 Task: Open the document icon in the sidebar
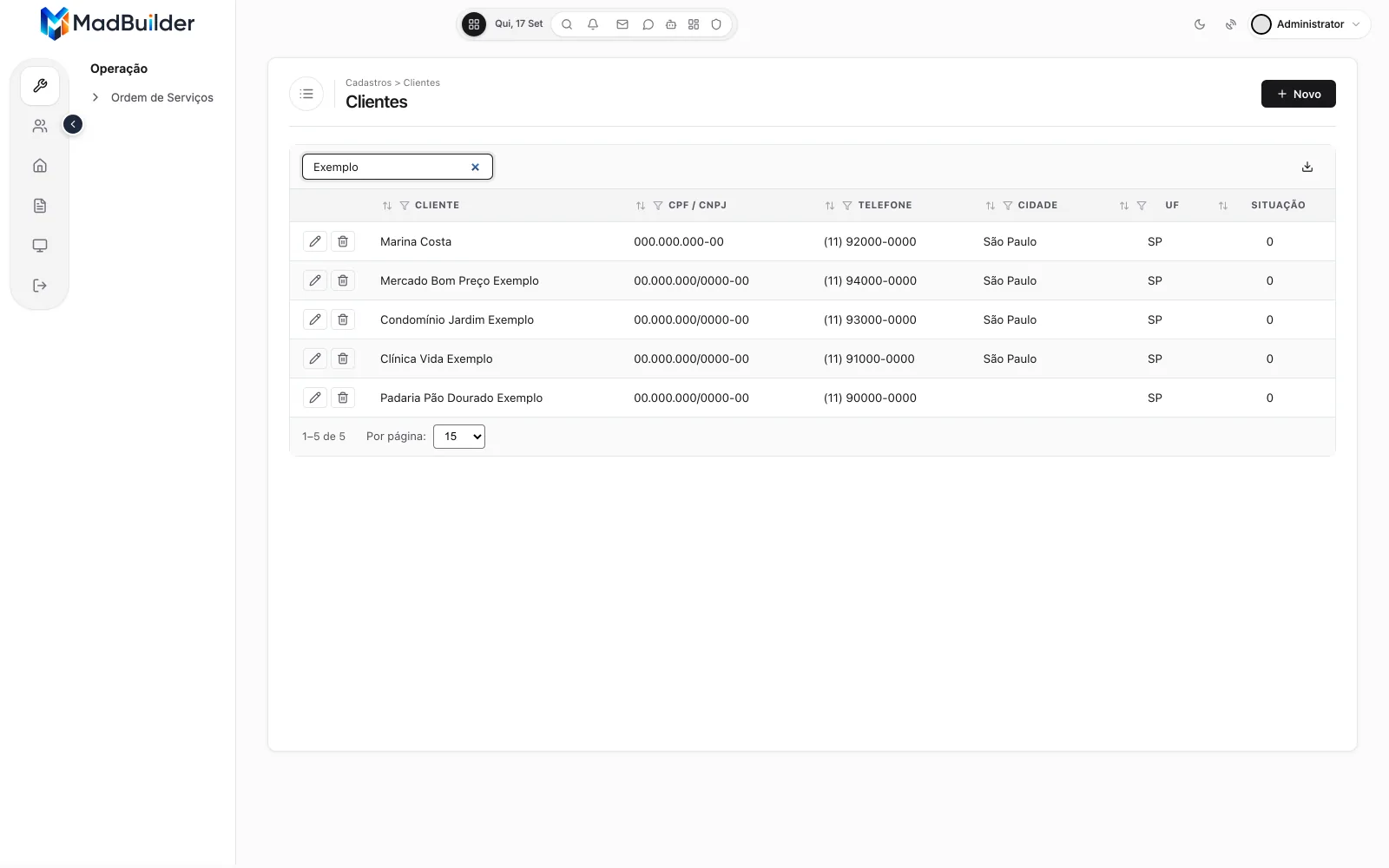tap(40, 206)
